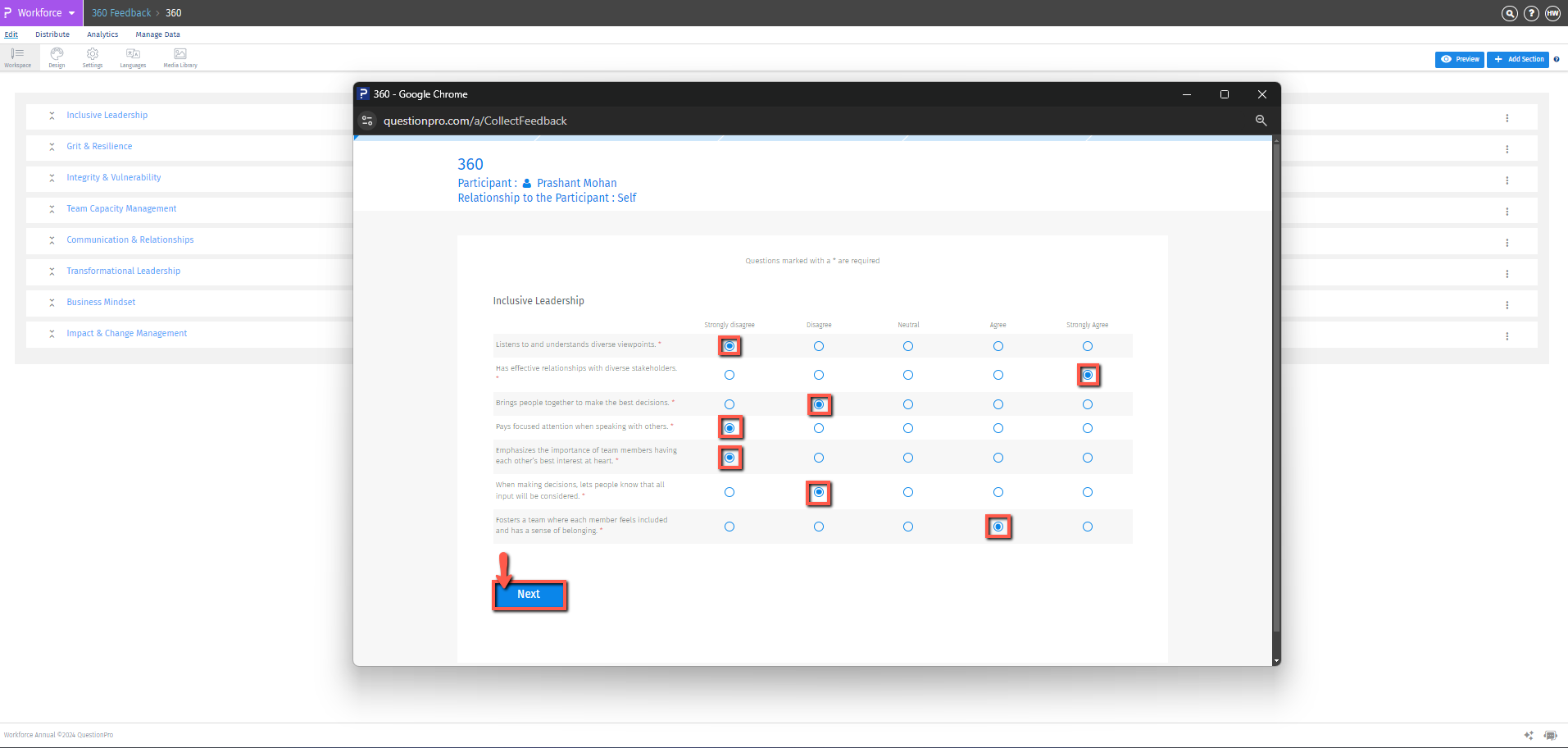
Task: Open the three-dot menu for Integrity & Vulnerability
Action: 1507,180
